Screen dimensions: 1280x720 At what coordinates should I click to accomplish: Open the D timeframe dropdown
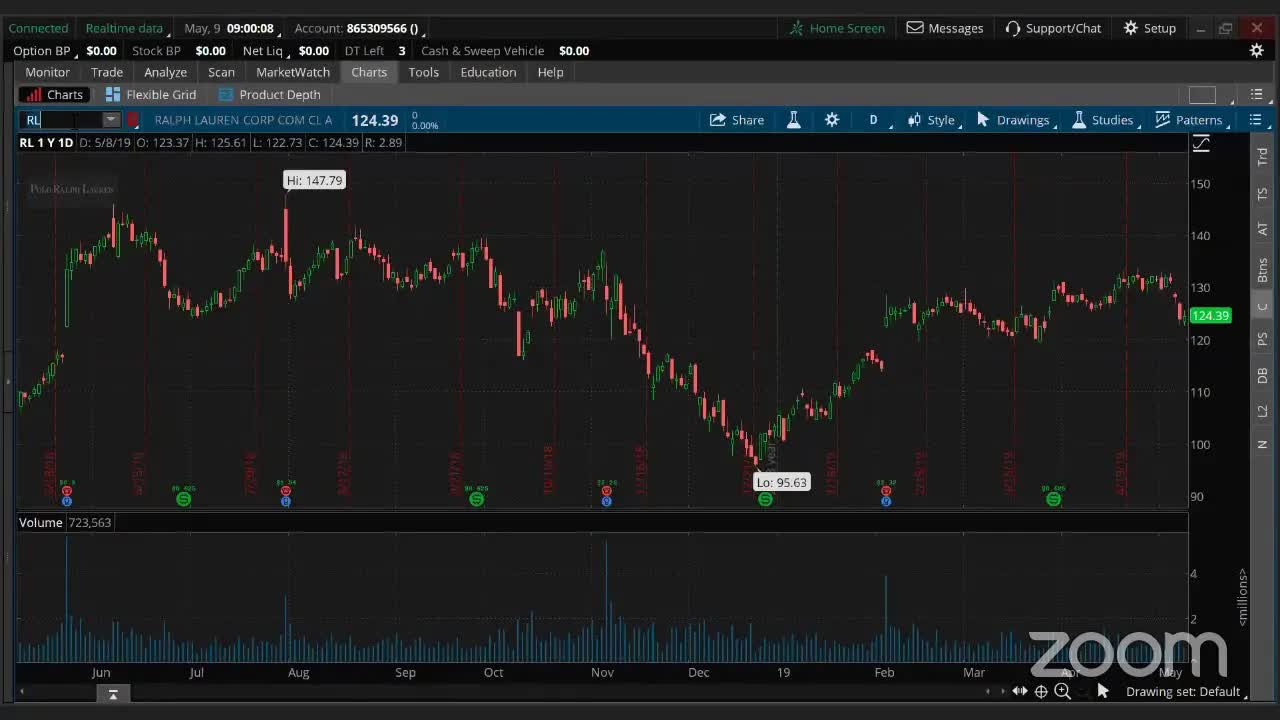[x=874, y=120]
